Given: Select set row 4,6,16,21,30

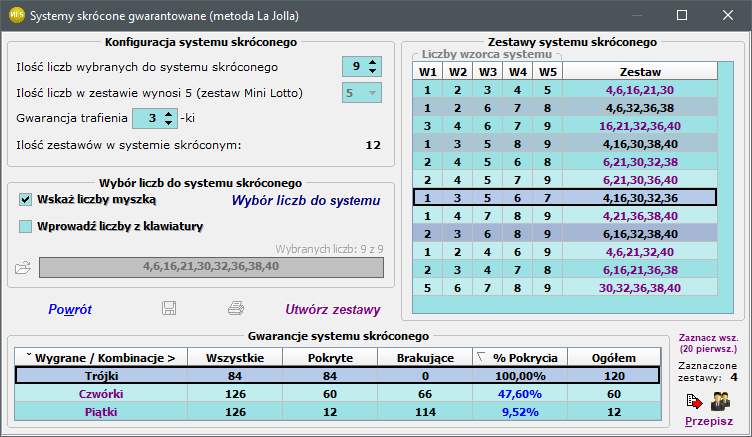Looking at the screenshot, I should pyautogui.click(x=565, y=90).
